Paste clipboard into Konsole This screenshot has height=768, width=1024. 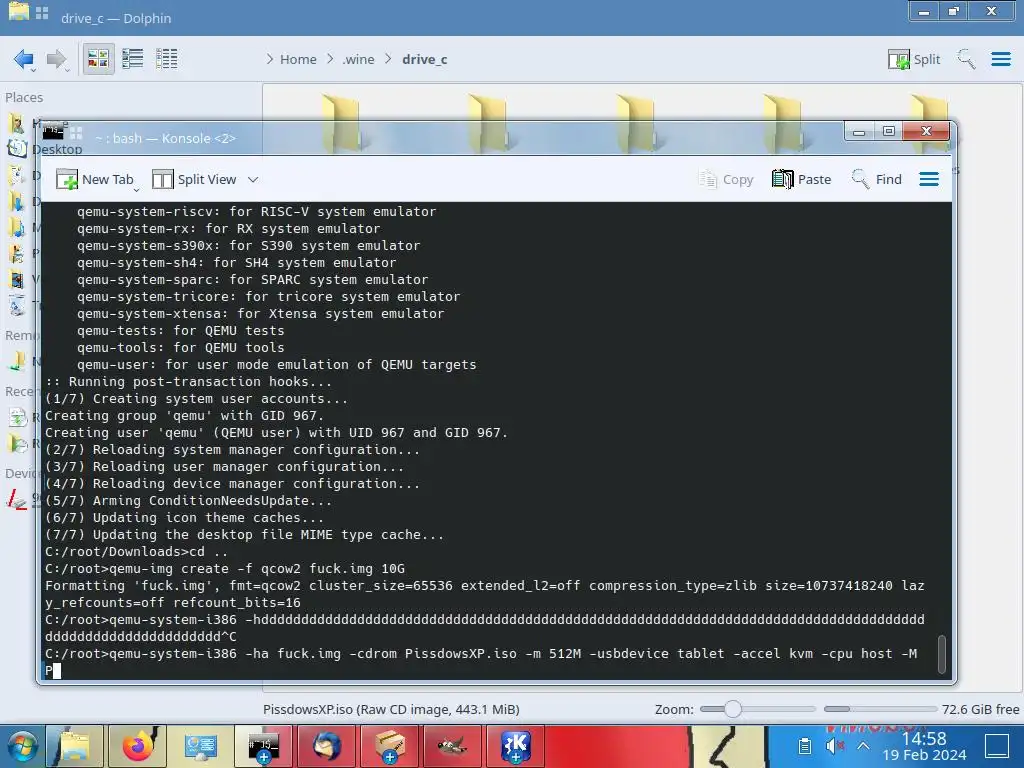pyautogui.click(x=801, y=180)
